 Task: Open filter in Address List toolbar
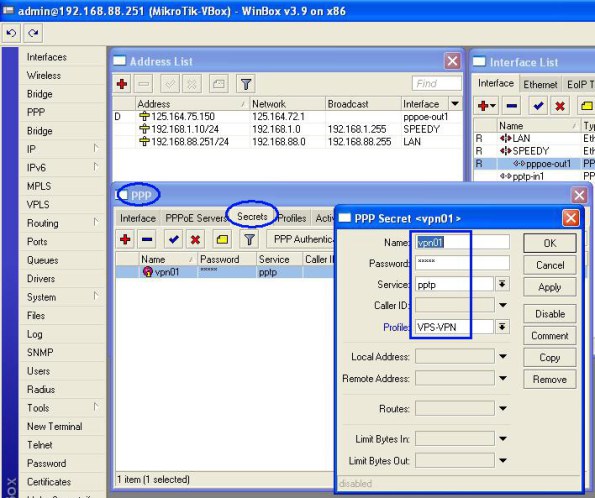click(x=246, y=84)
